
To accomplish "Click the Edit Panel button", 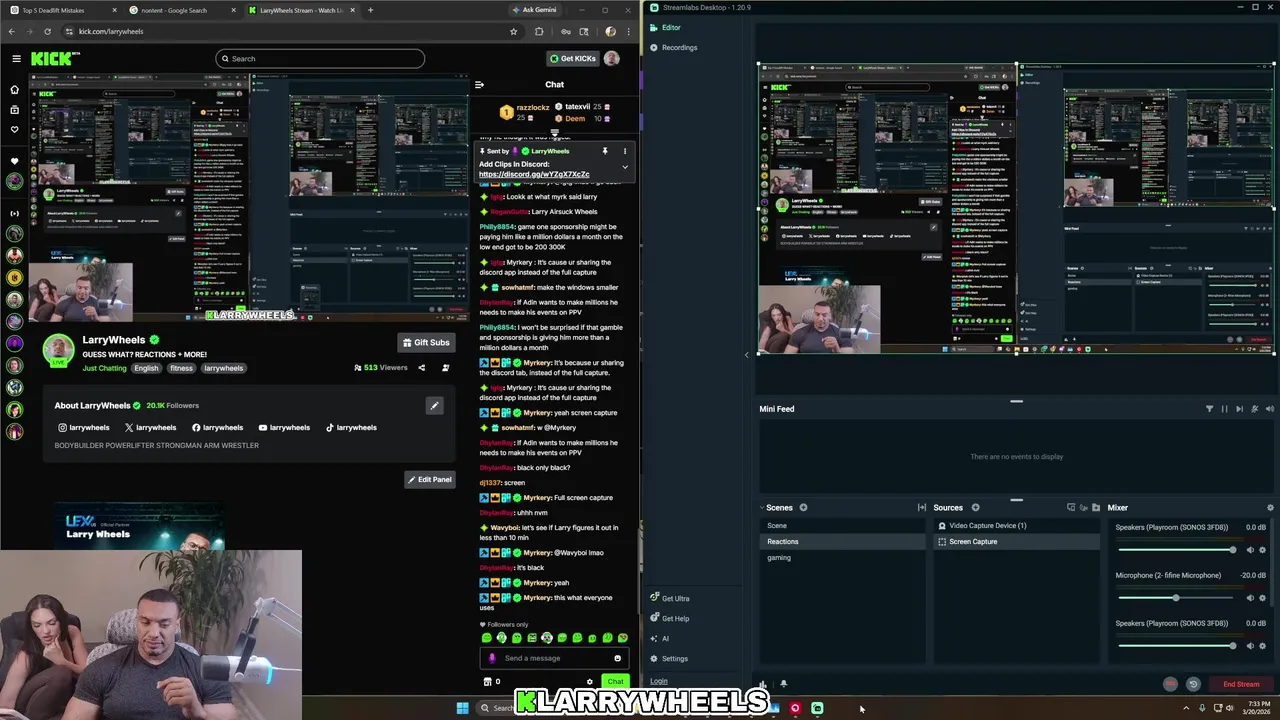I will 430,480.
